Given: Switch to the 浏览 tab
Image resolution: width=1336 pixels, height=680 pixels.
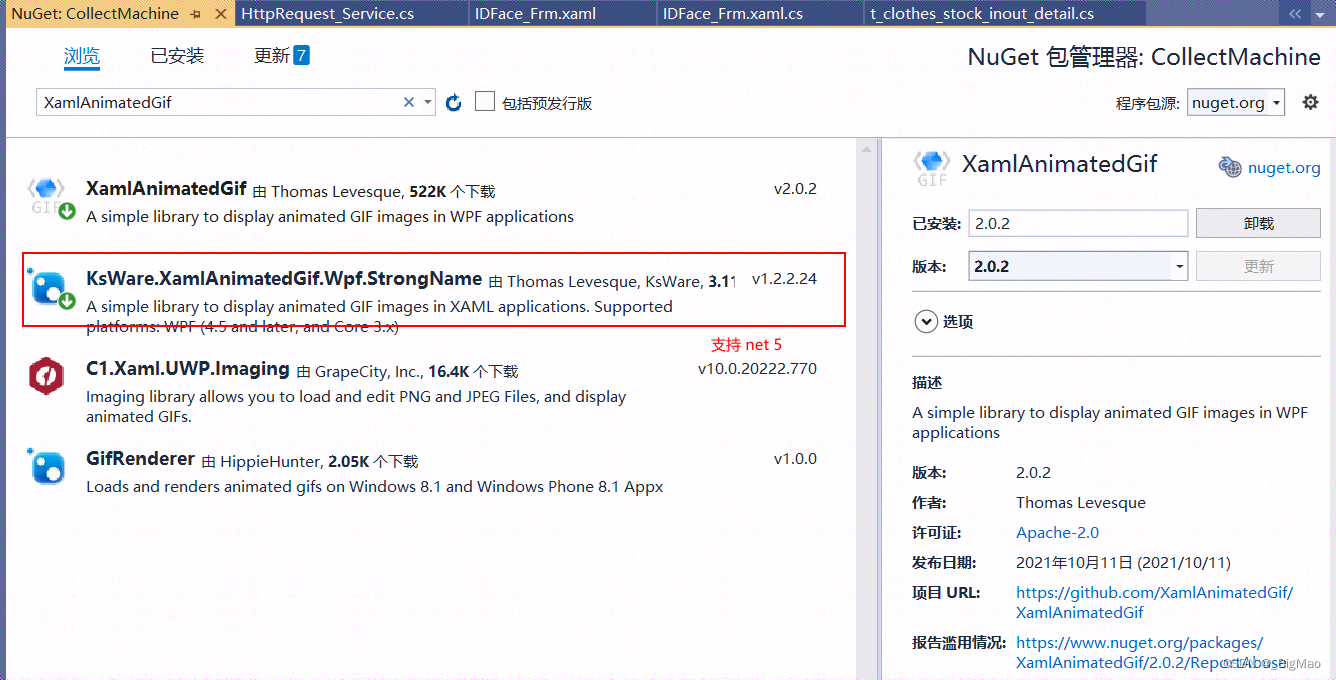Looking at the screenshot, I should pos(82,56).
